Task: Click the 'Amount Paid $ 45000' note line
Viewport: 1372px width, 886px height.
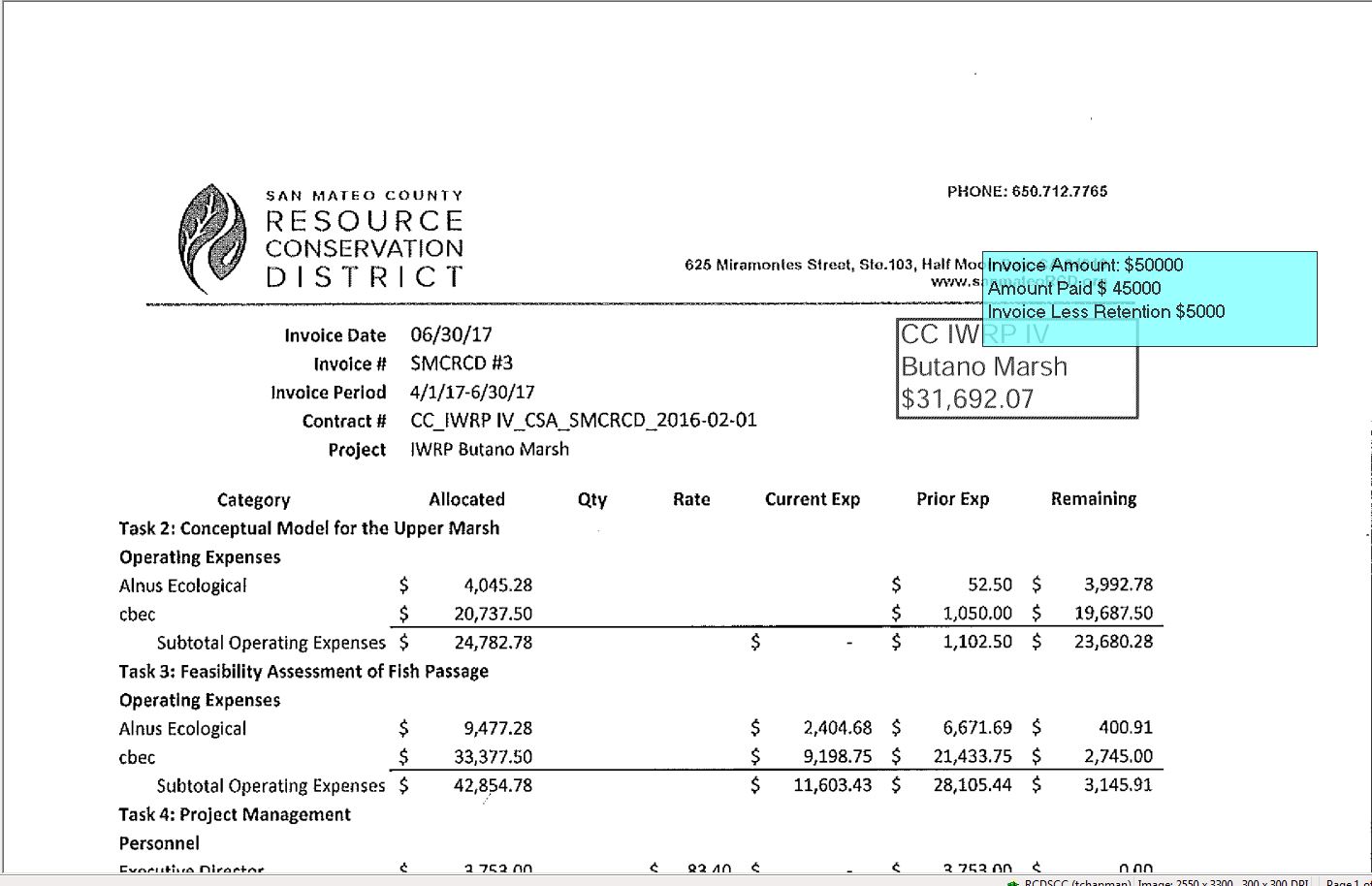Action: tap(1074, 288)
